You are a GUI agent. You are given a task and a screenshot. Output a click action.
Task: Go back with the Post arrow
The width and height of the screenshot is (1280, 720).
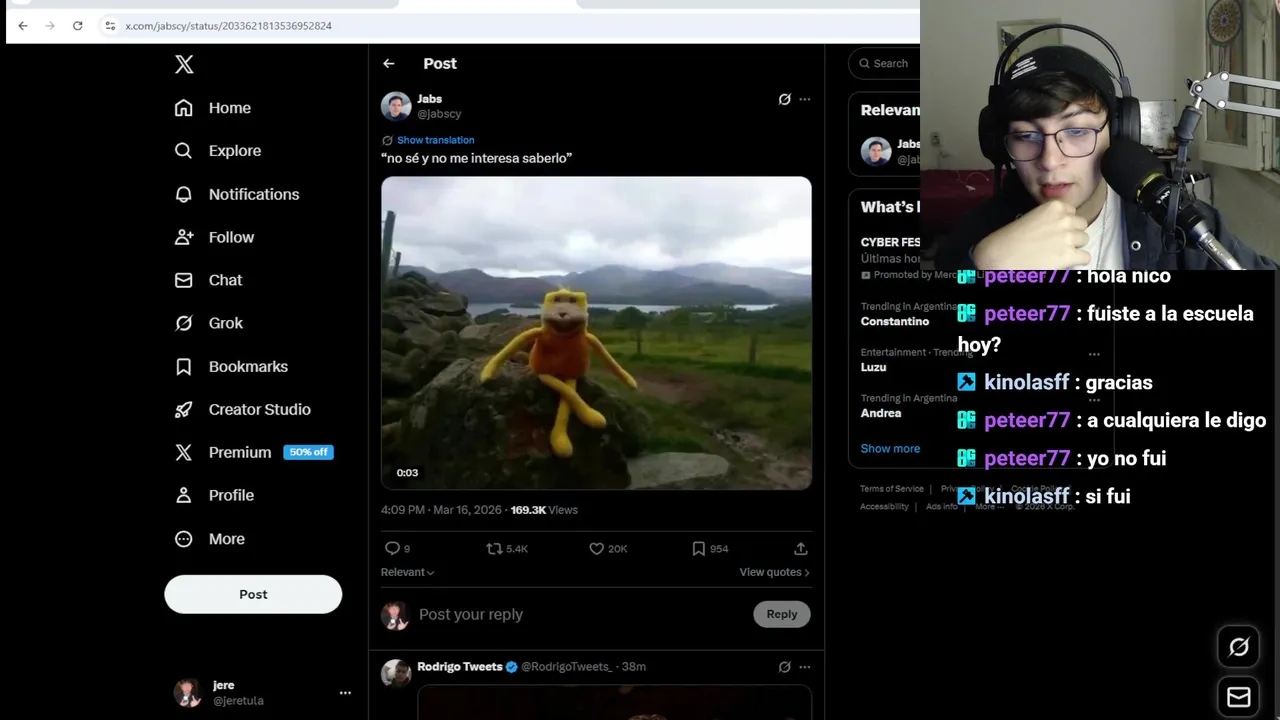coord(389,63)
